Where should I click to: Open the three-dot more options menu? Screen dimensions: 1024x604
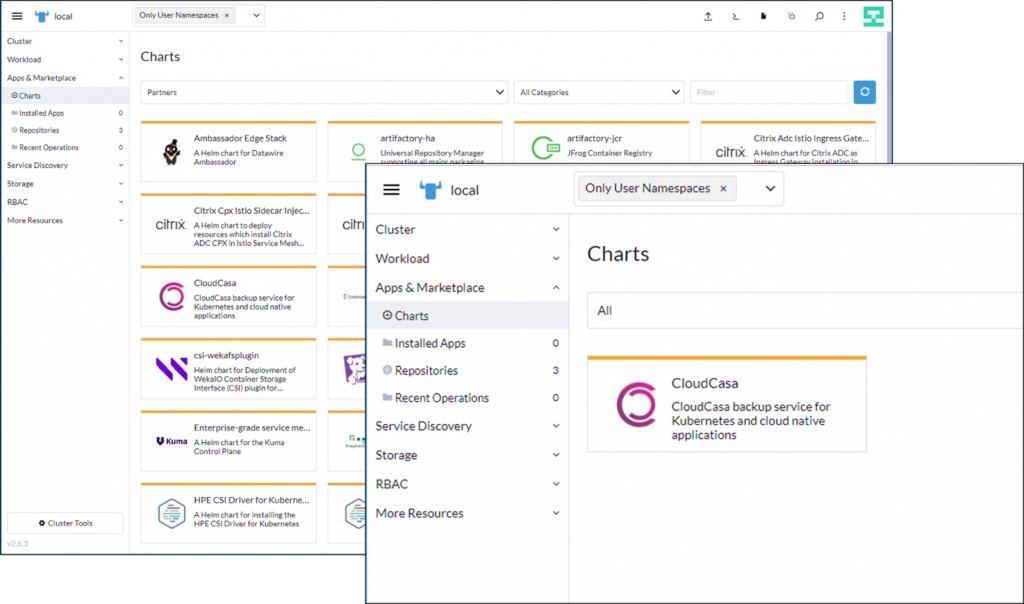tap(844, 16)
